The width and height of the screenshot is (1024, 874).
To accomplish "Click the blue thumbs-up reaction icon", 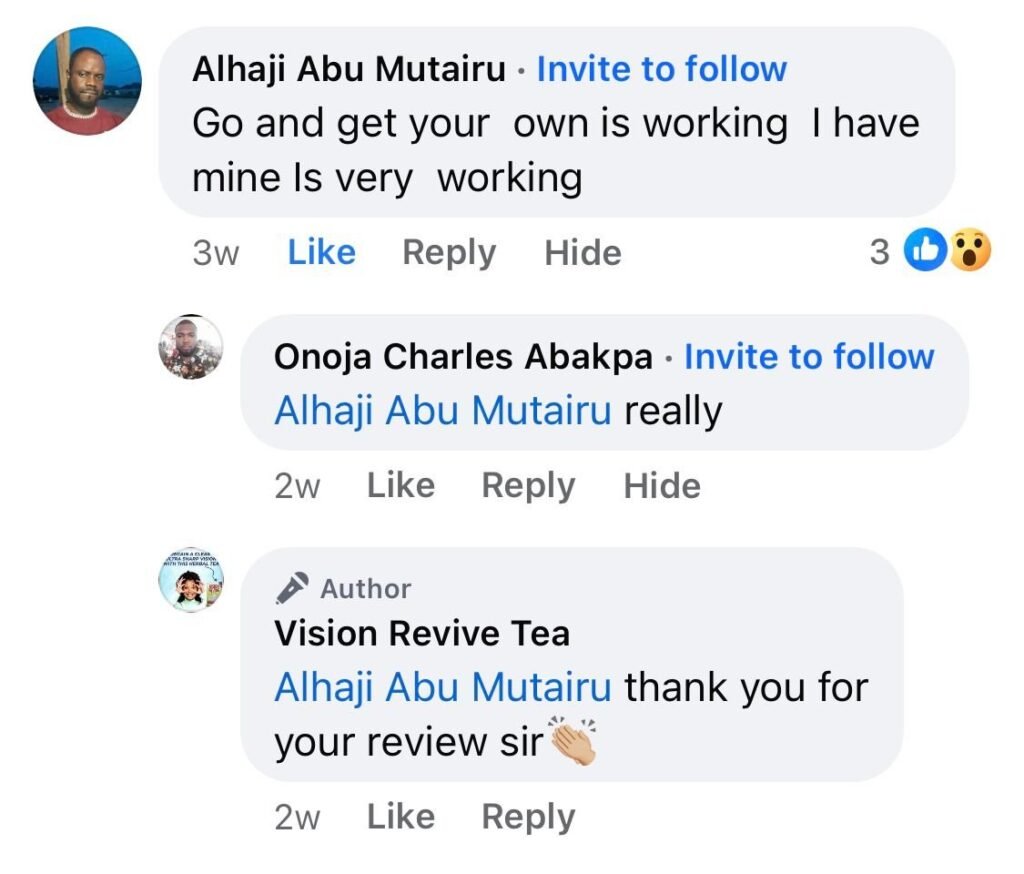I will [922, 252].
